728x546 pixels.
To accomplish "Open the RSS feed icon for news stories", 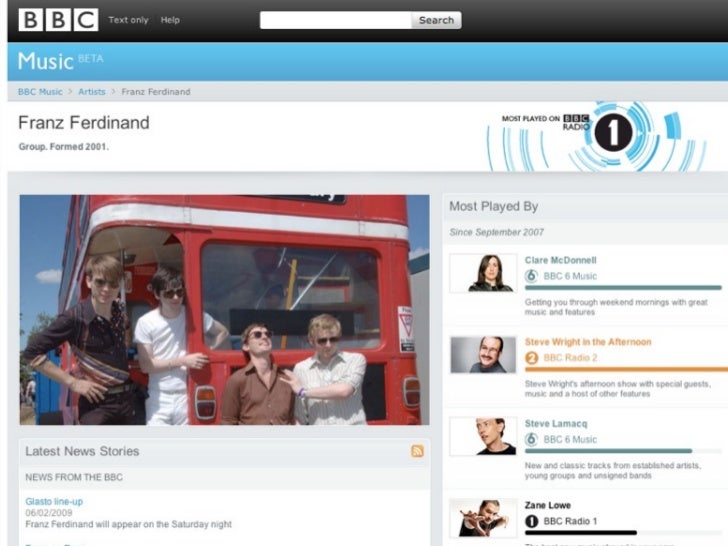I will pos(417,451).
